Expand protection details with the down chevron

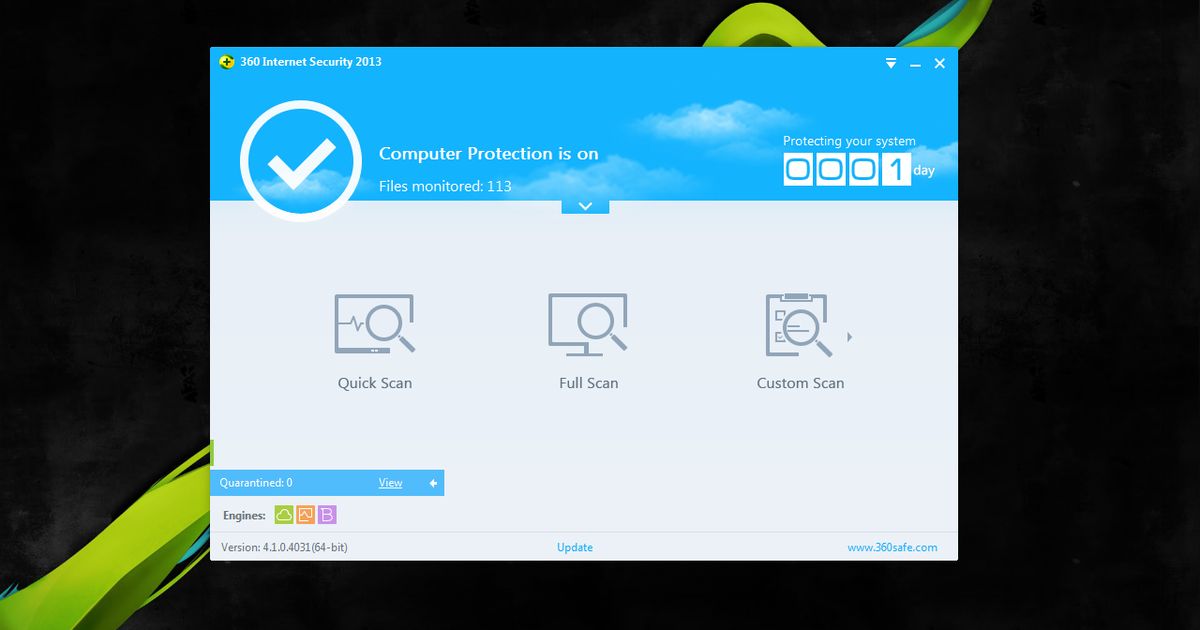point(585,205)
